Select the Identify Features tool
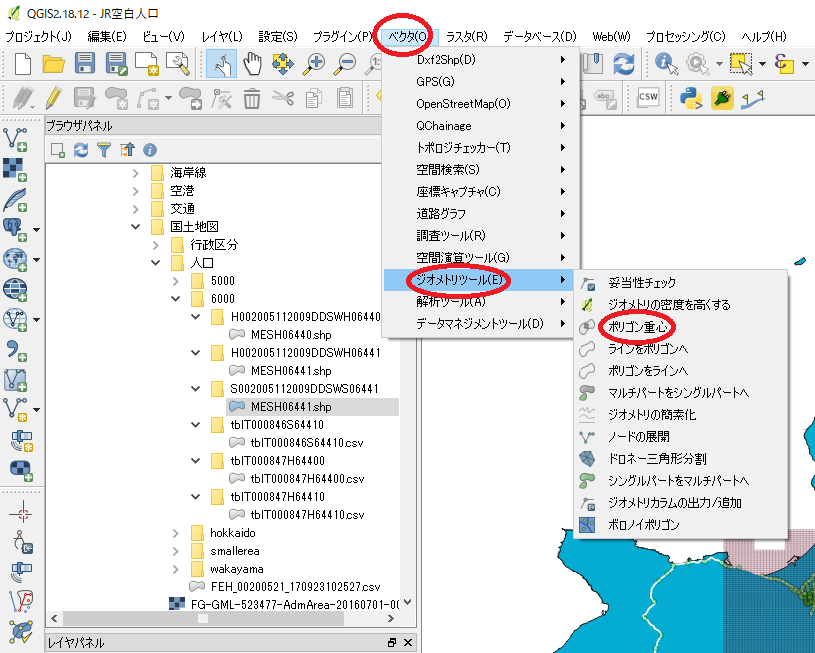The width and height of the screenshot is (815, 653). (x=667, y=63)
